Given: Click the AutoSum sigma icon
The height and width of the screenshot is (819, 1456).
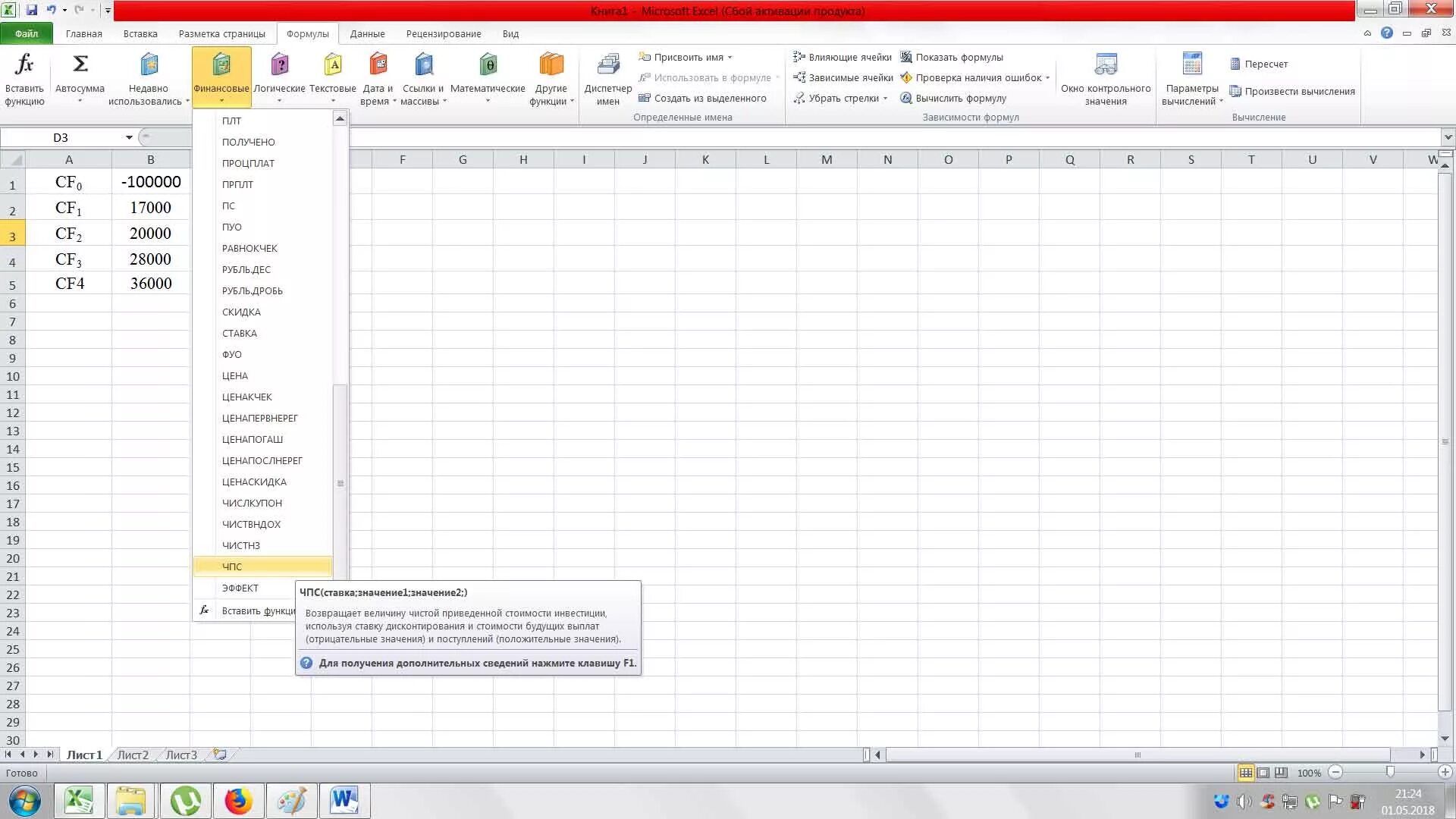Looking at the screenshot, I should (80, 64).
